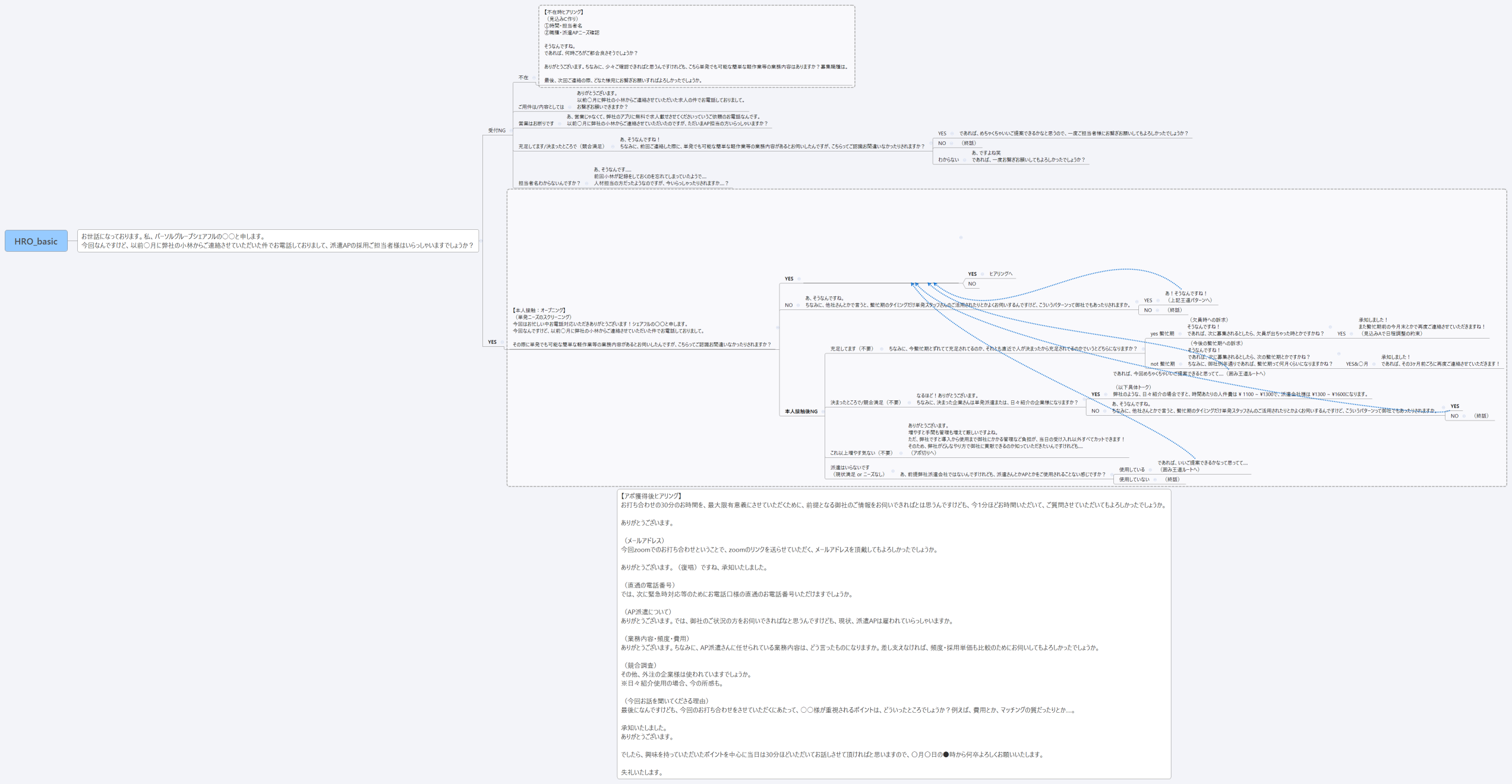Select the ヒアリングへ node

[x=1000, y=274]
